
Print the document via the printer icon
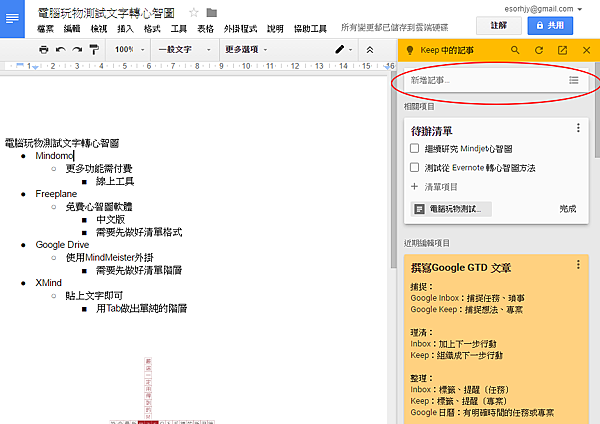coord(44,49)
